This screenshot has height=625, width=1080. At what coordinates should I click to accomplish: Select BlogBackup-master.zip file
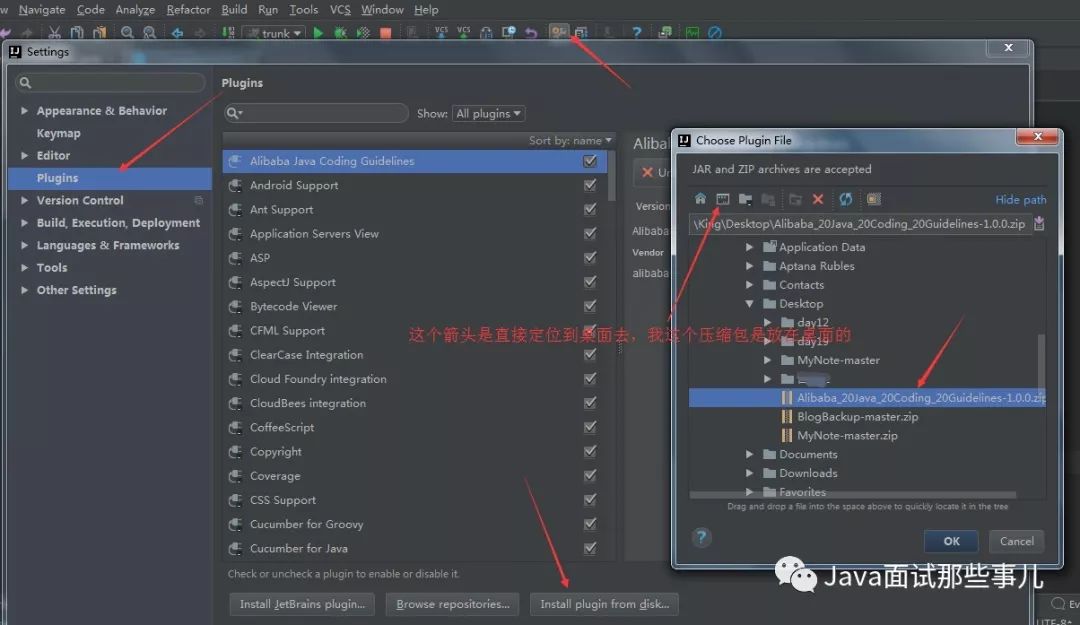[x=858, y=416]
